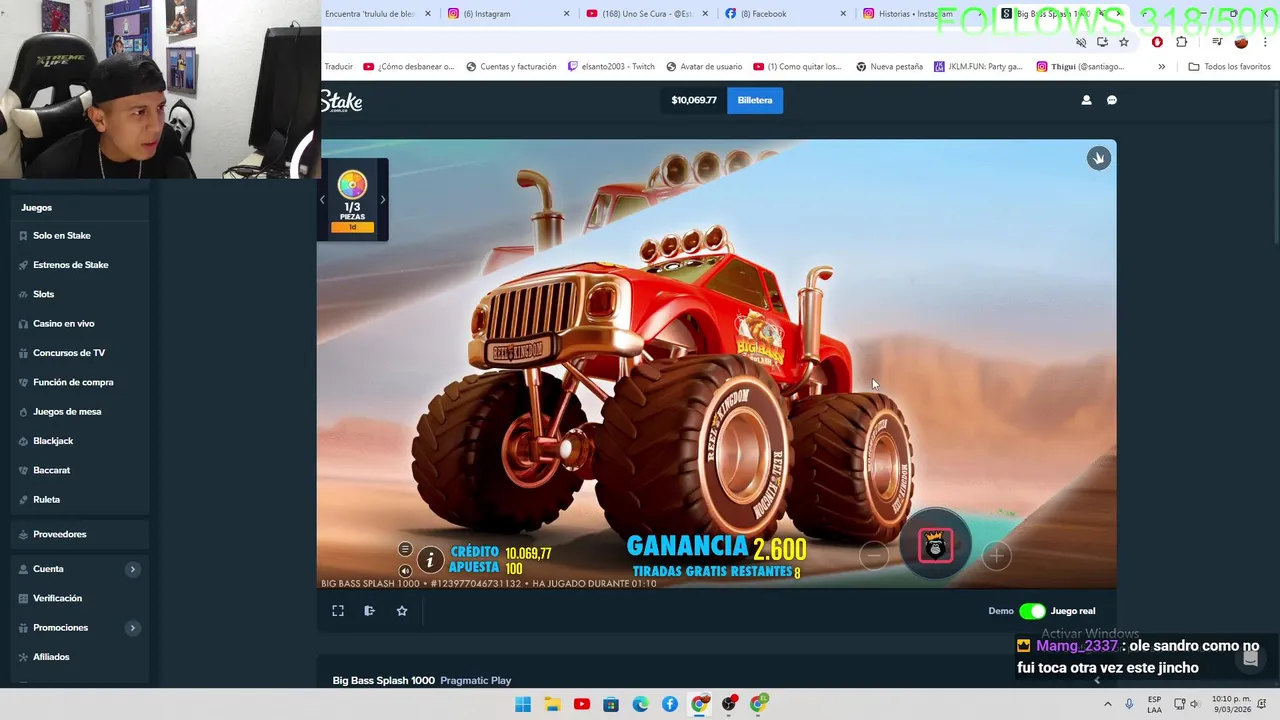Open Microsoft Store in taskbar
1280x720 pixels.
coord(611,704)
